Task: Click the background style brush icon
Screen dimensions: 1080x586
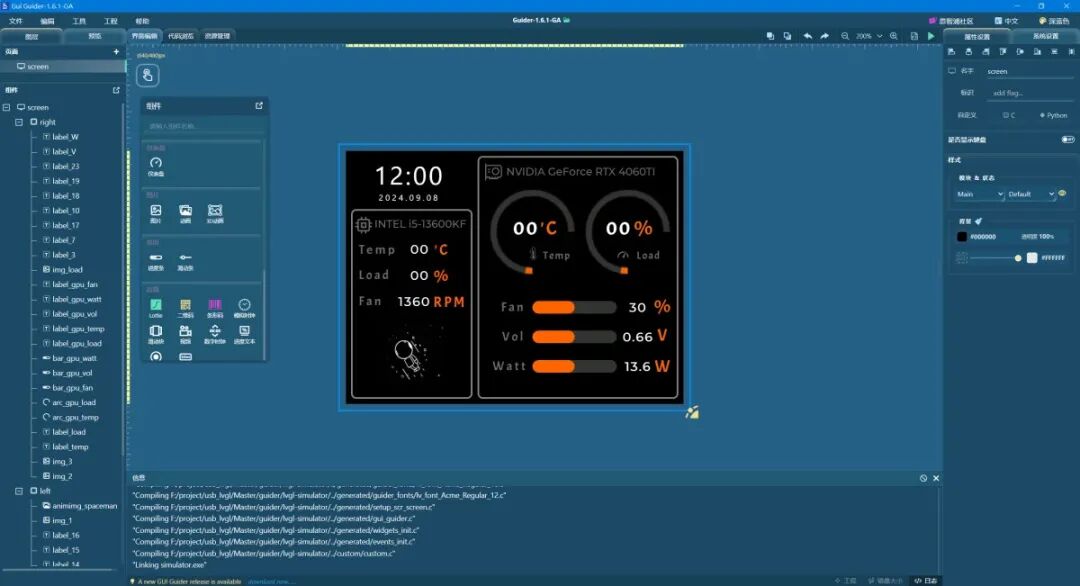Action: coord(979,221)
